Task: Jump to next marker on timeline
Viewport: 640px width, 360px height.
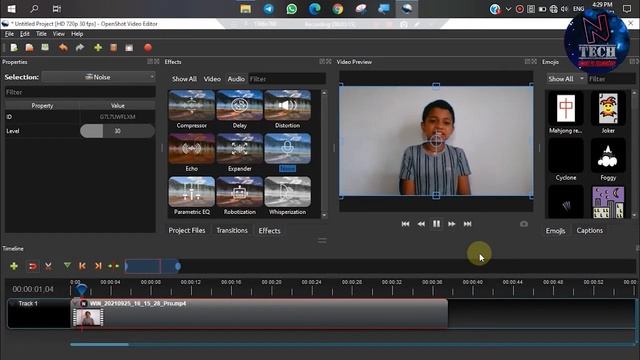Action: click(98, 266)
